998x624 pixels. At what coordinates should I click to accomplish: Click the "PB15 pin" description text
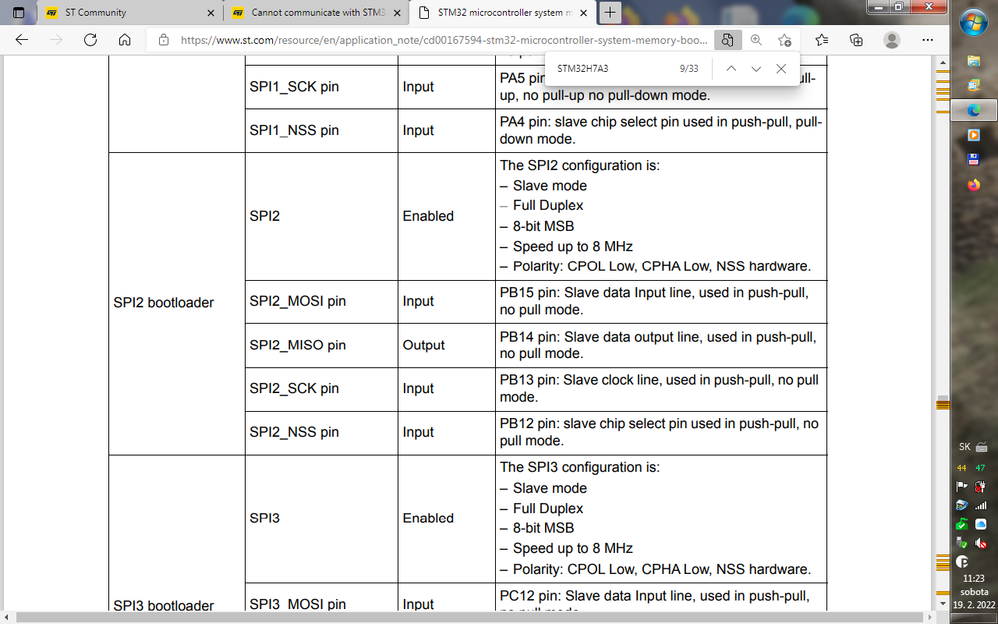click(x=654, y=301)
